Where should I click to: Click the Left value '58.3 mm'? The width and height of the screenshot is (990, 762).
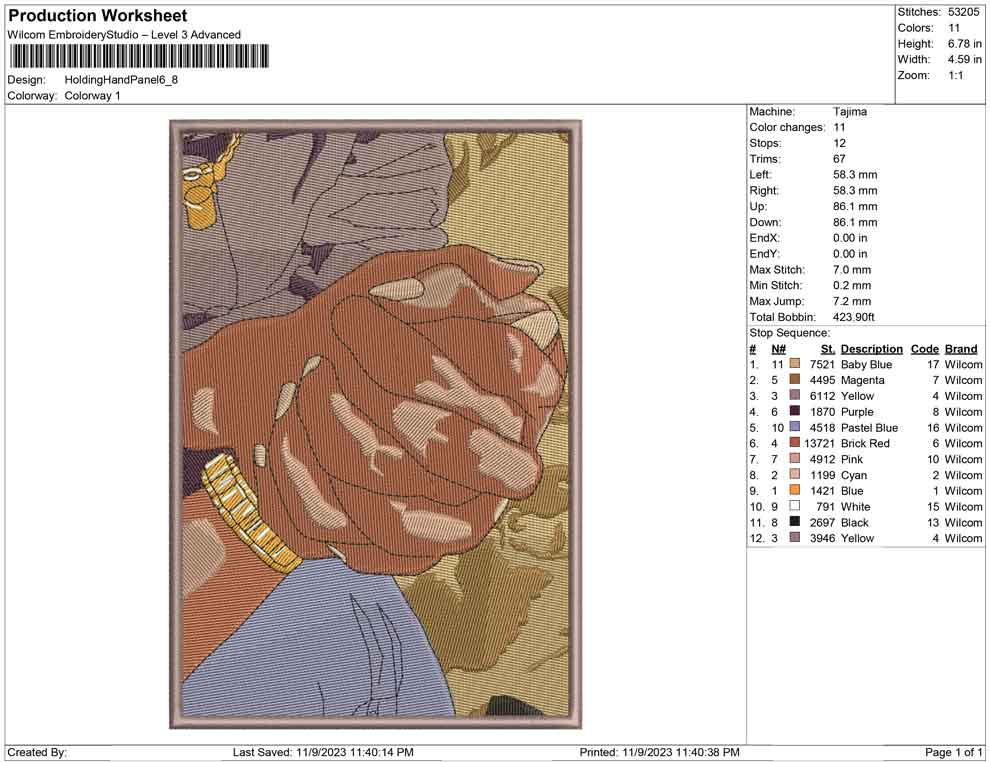click(855, 175)
